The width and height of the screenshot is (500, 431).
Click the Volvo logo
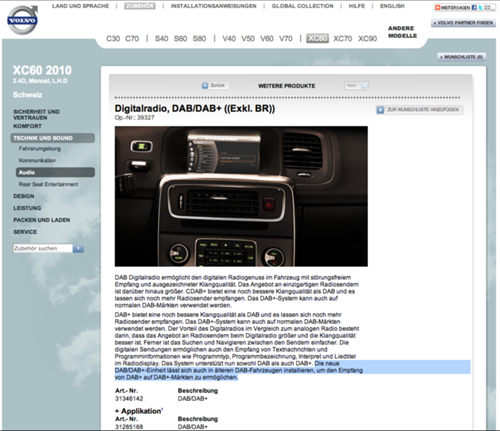tap(23, 20)
